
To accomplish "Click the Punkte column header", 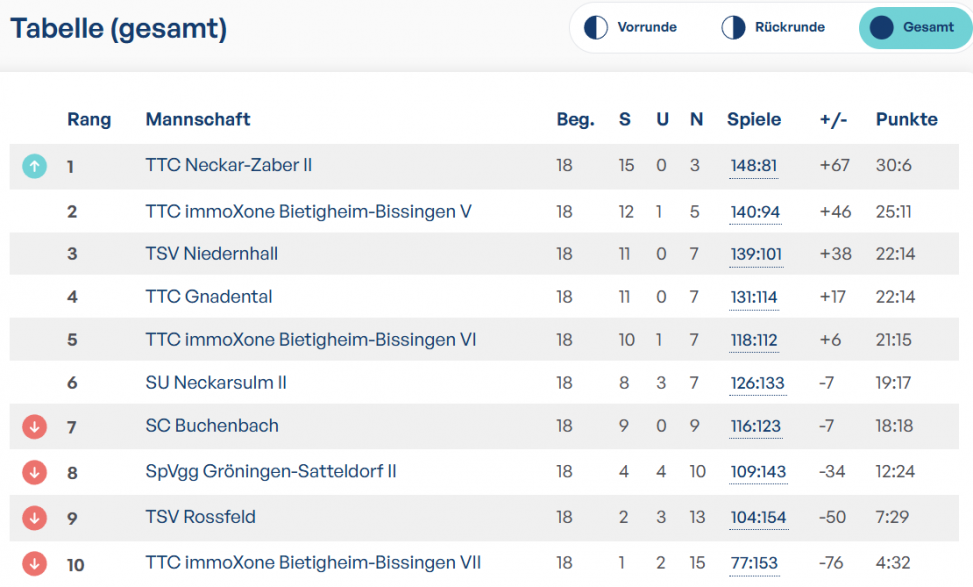I will [x=907, y=119].
